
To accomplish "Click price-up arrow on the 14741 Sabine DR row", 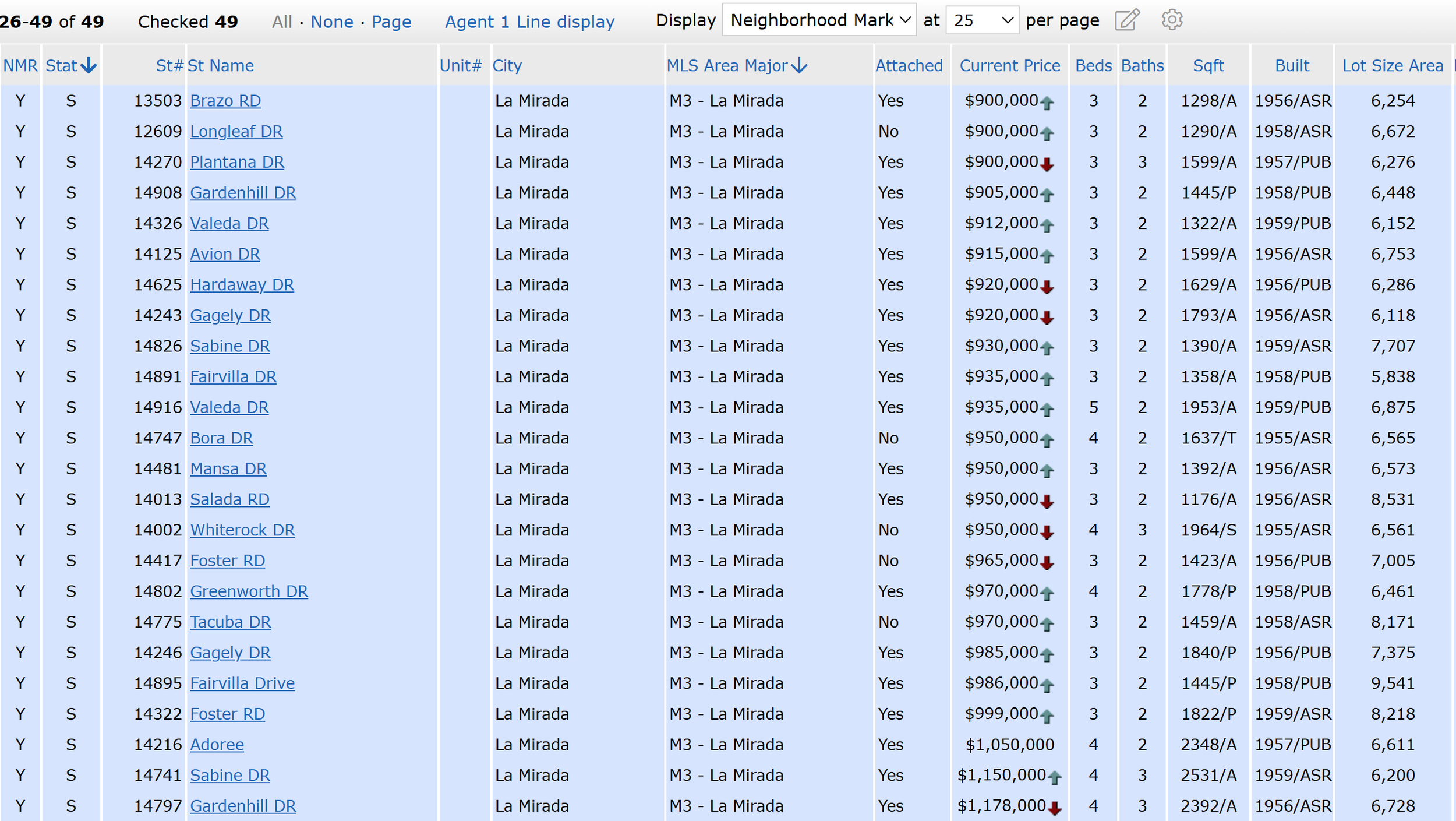I will [x=1055, y=777].
